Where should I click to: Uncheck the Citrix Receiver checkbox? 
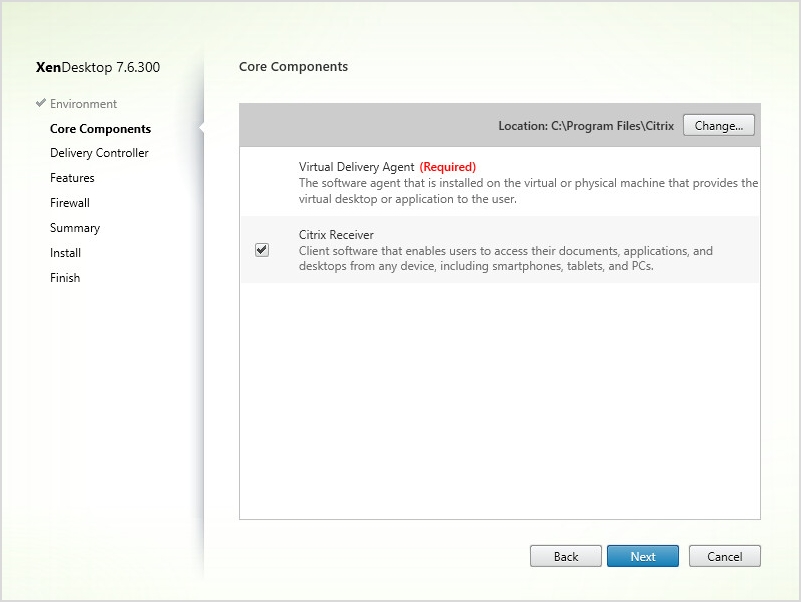tap(262, 250)
